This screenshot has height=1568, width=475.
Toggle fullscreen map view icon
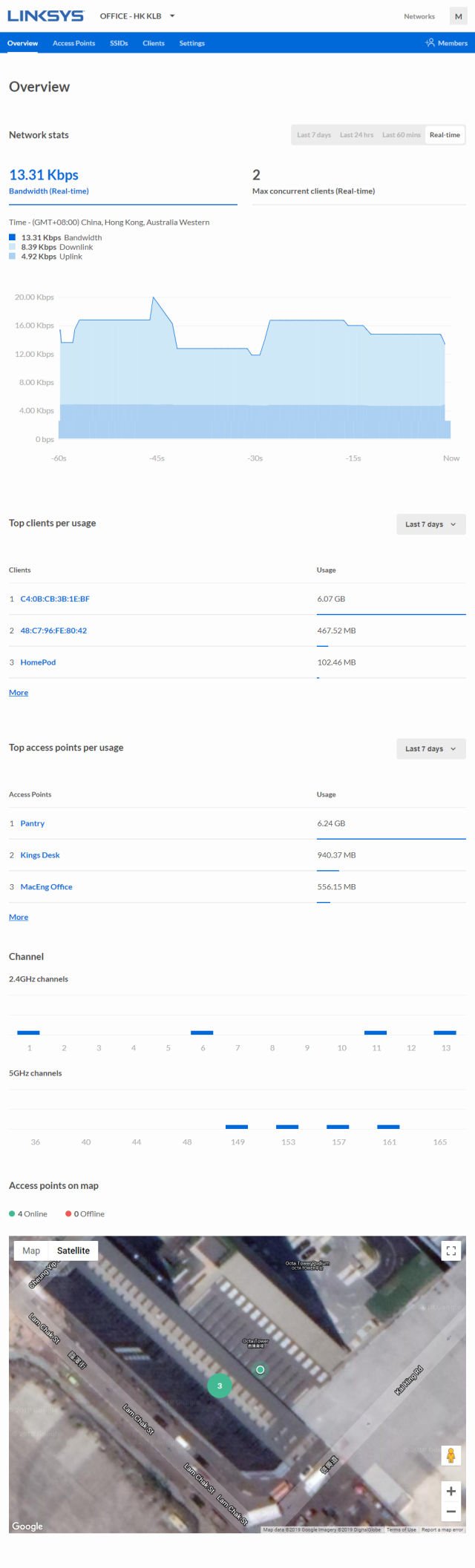(x=451, y=1251)
